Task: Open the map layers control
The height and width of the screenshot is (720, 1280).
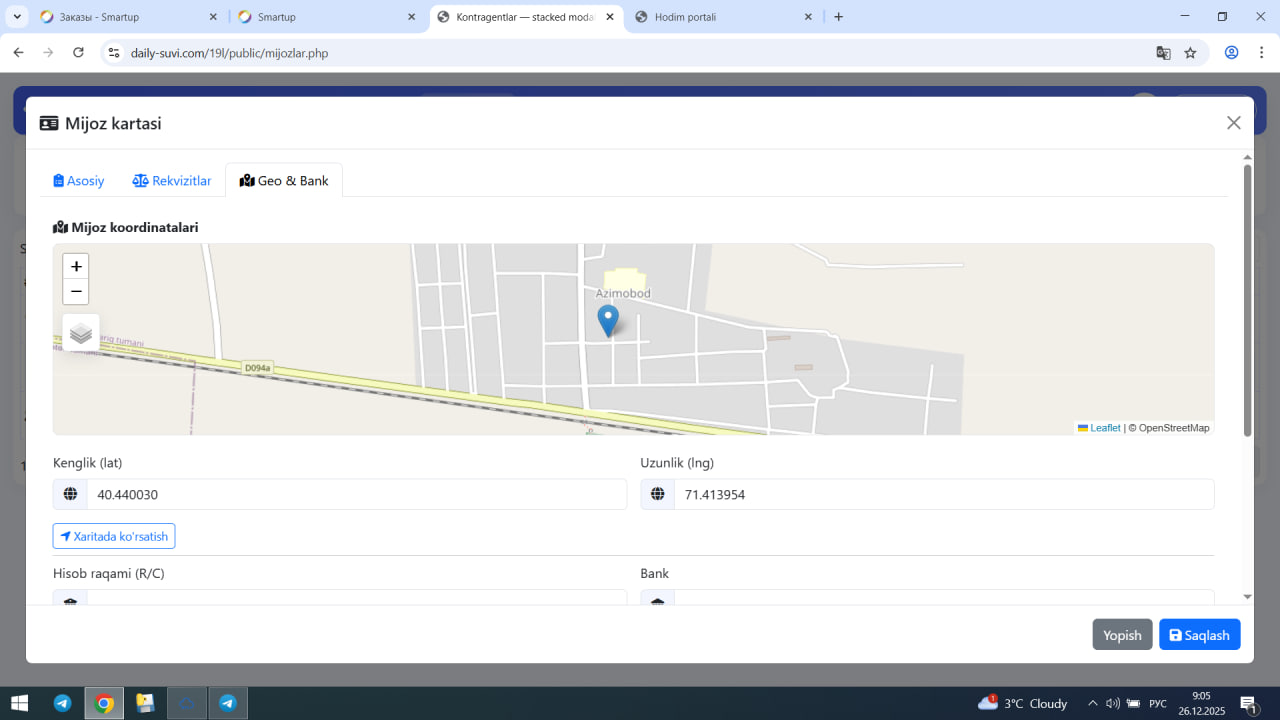Action: tap(81, 334)
